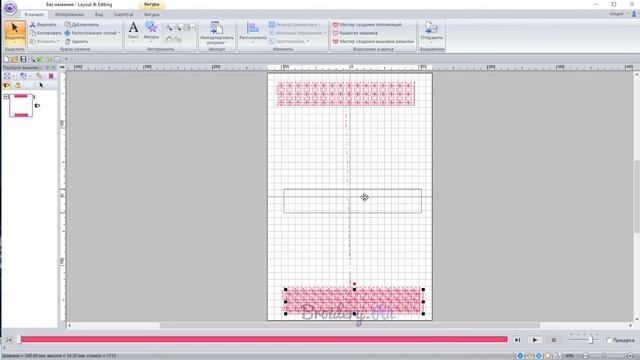
Task: Open the Applique Wizard (Мастер создания аппликаций)
Action: pos(367,24)
